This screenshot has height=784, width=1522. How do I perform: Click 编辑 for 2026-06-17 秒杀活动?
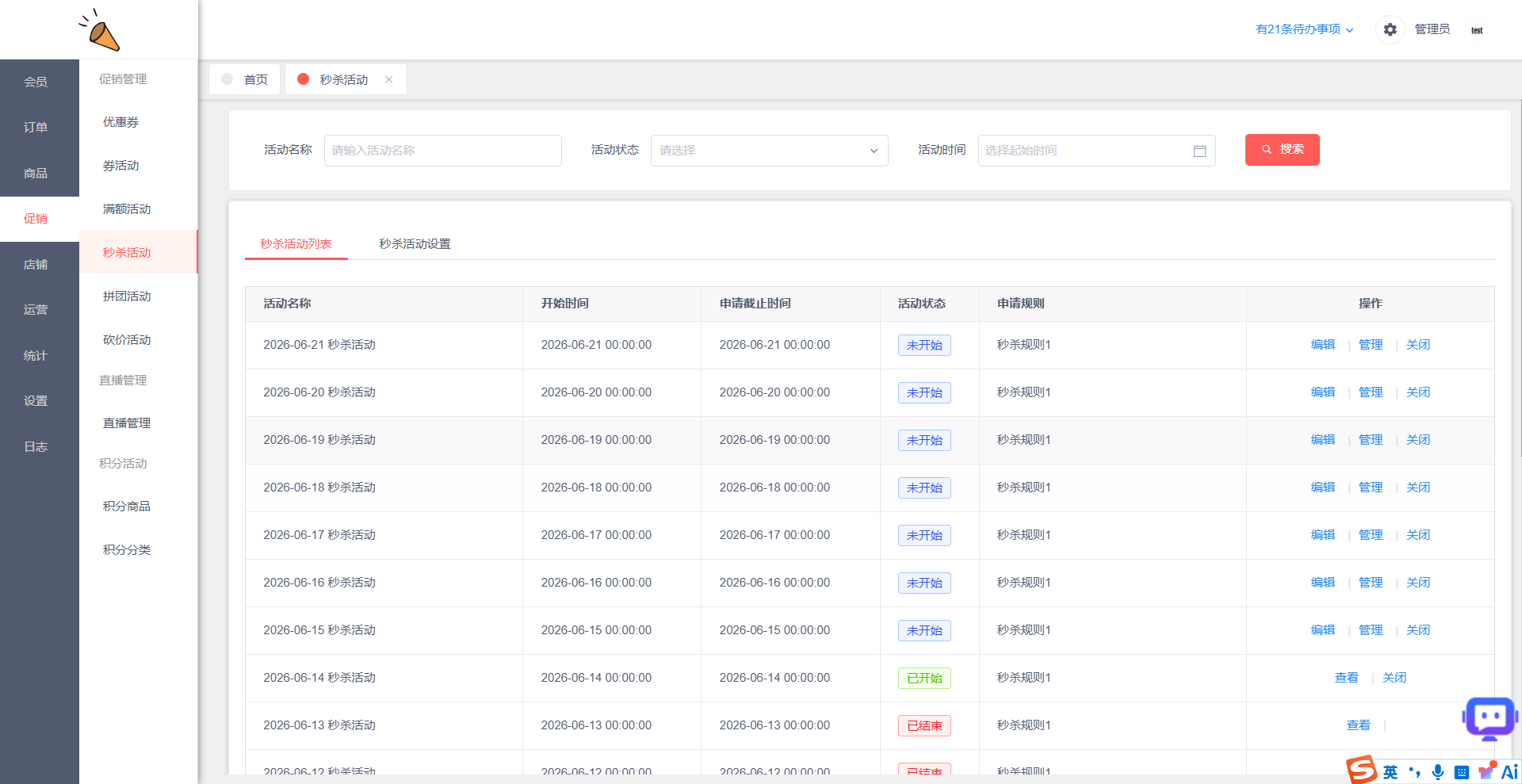[x=1322, y=535]
